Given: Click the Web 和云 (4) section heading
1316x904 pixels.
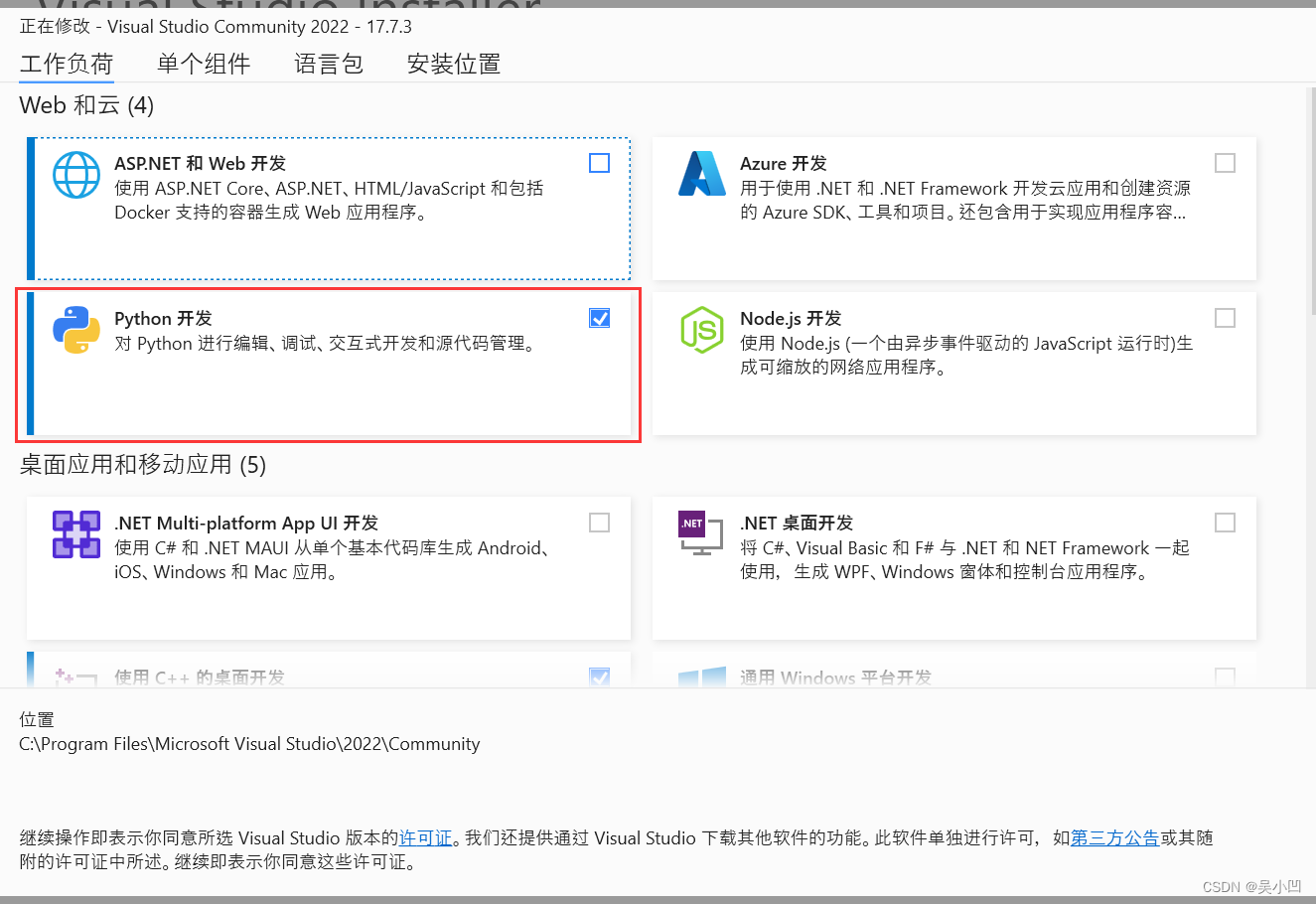Looking at the screenshot, I should (x=86, y=105).
